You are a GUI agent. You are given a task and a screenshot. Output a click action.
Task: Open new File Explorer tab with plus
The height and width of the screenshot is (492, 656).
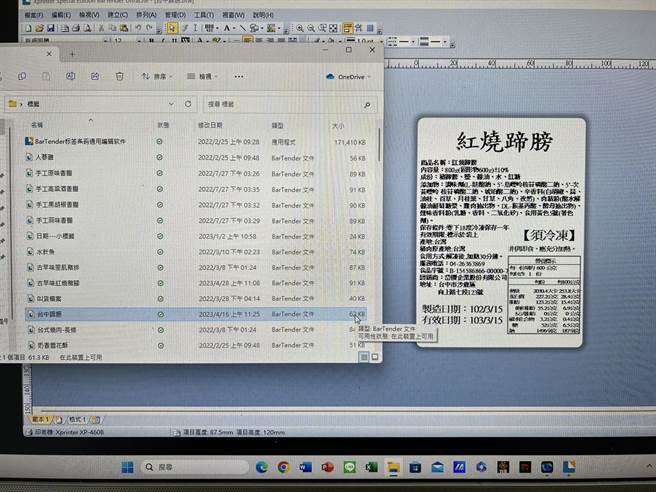pos(71,53)
